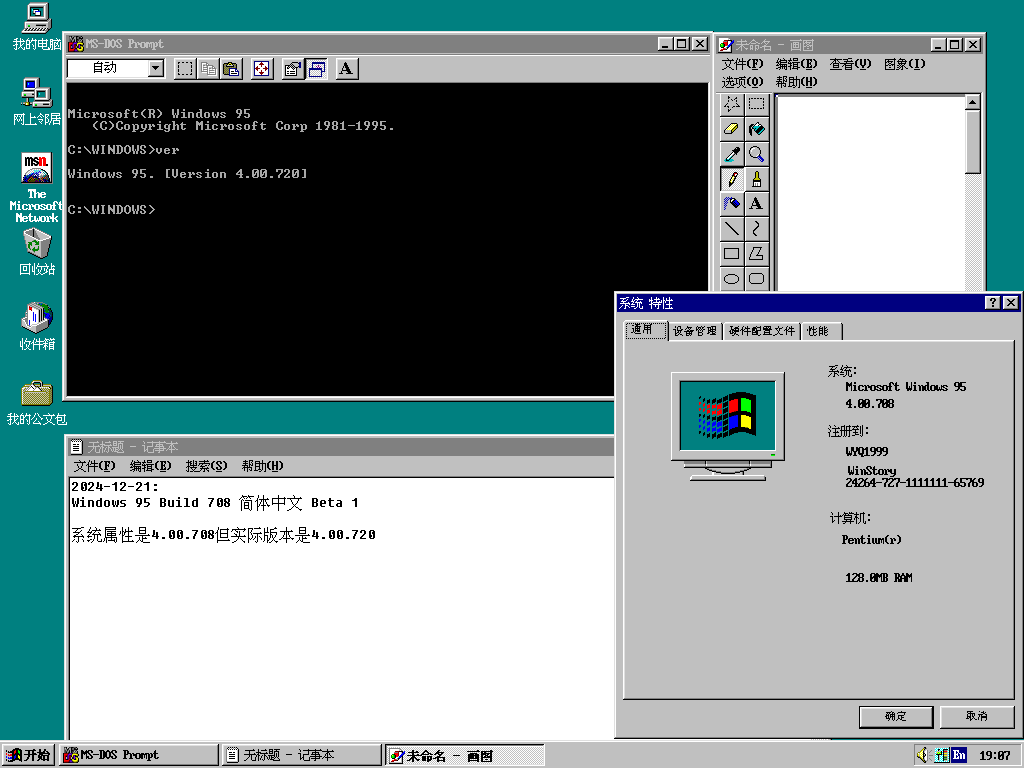Open 我的电脑 desktop icon
The height and width of the screenshot is (768, 1024).
(x=37, y=27)
